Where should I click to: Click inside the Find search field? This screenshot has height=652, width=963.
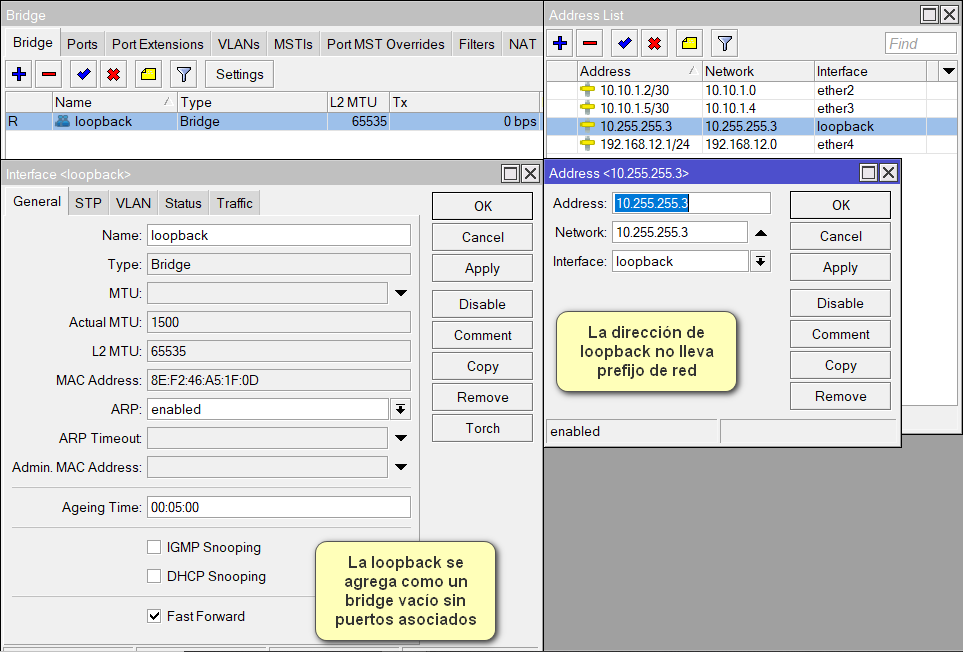coord(919,43)
